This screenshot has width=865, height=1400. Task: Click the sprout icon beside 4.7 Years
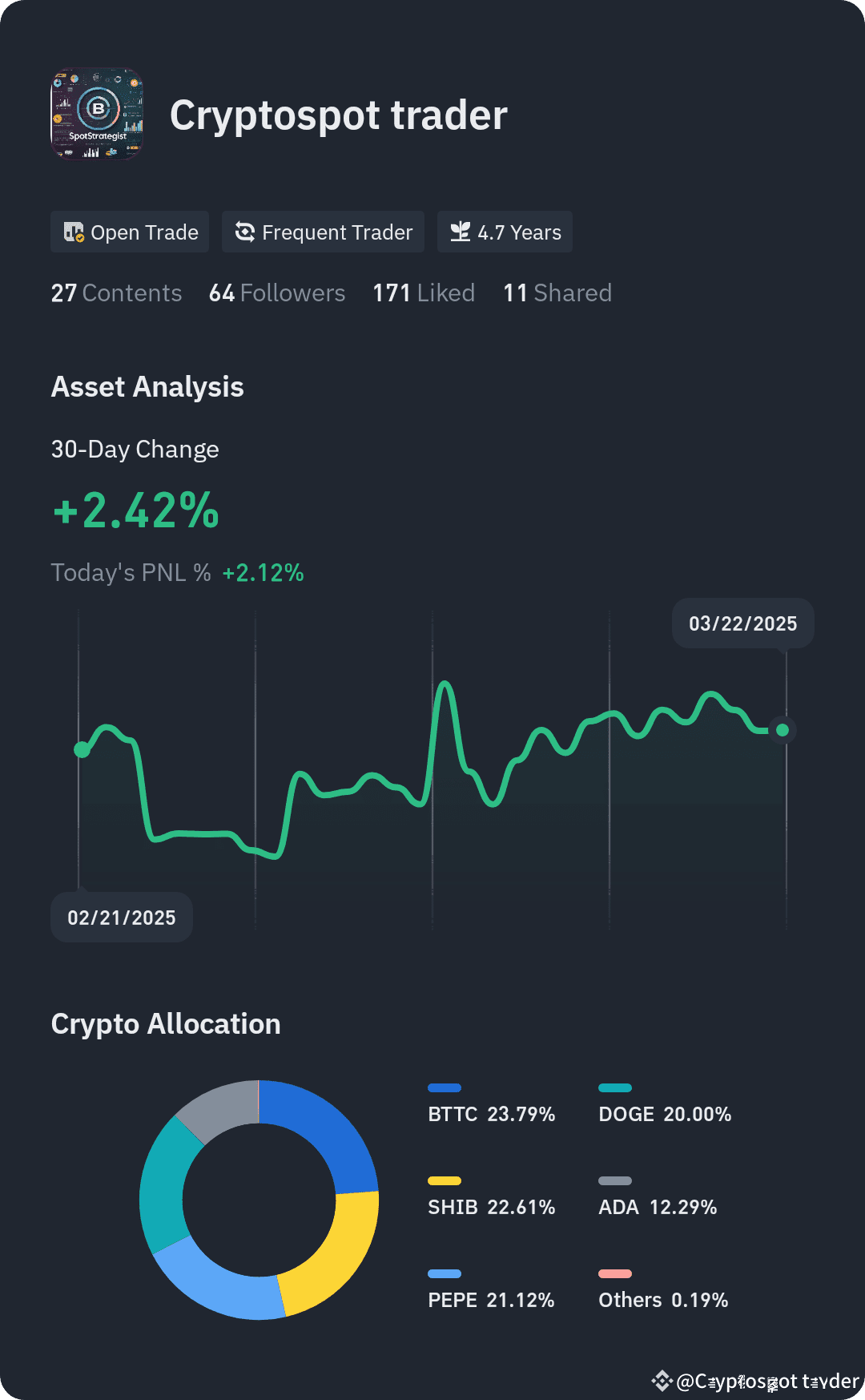tap(460, 232)
